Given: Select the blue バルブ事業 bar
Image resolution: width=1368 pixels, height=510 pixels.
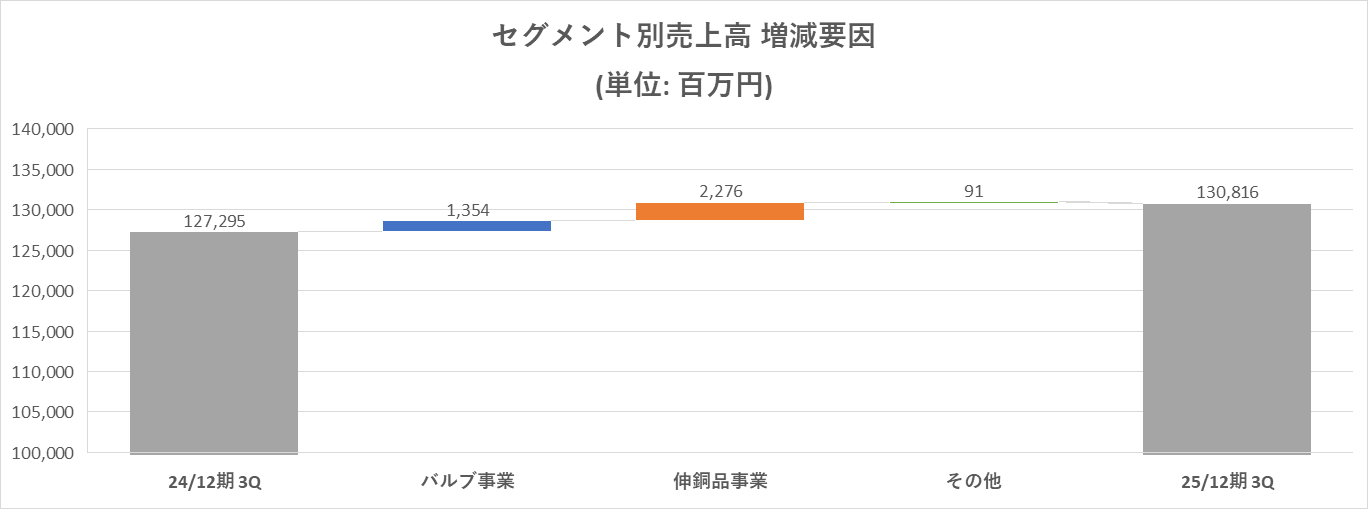Looking at the screenshot, I should point(467,226).
